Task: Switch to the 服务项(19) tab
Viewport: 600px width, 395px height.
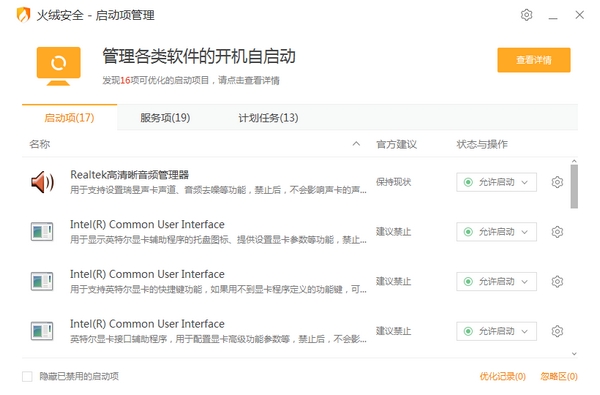Action: click(x=165, y=118)
